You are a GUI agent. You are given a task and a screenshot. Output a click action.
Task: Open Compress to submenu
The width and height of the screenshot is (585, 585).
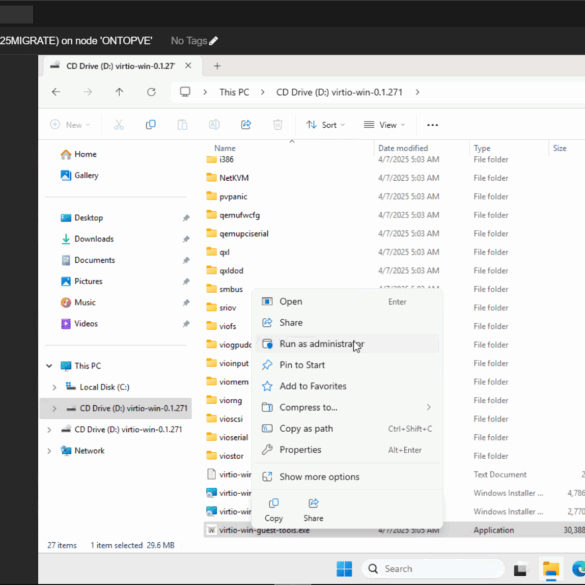coord(347,407)
